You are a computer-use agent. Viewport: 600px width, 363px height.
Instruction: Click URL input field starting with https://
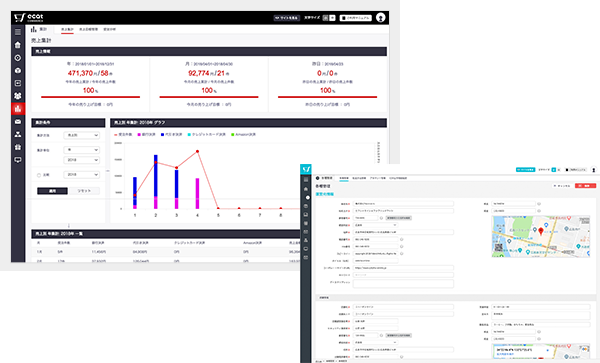tap(403, 268)
